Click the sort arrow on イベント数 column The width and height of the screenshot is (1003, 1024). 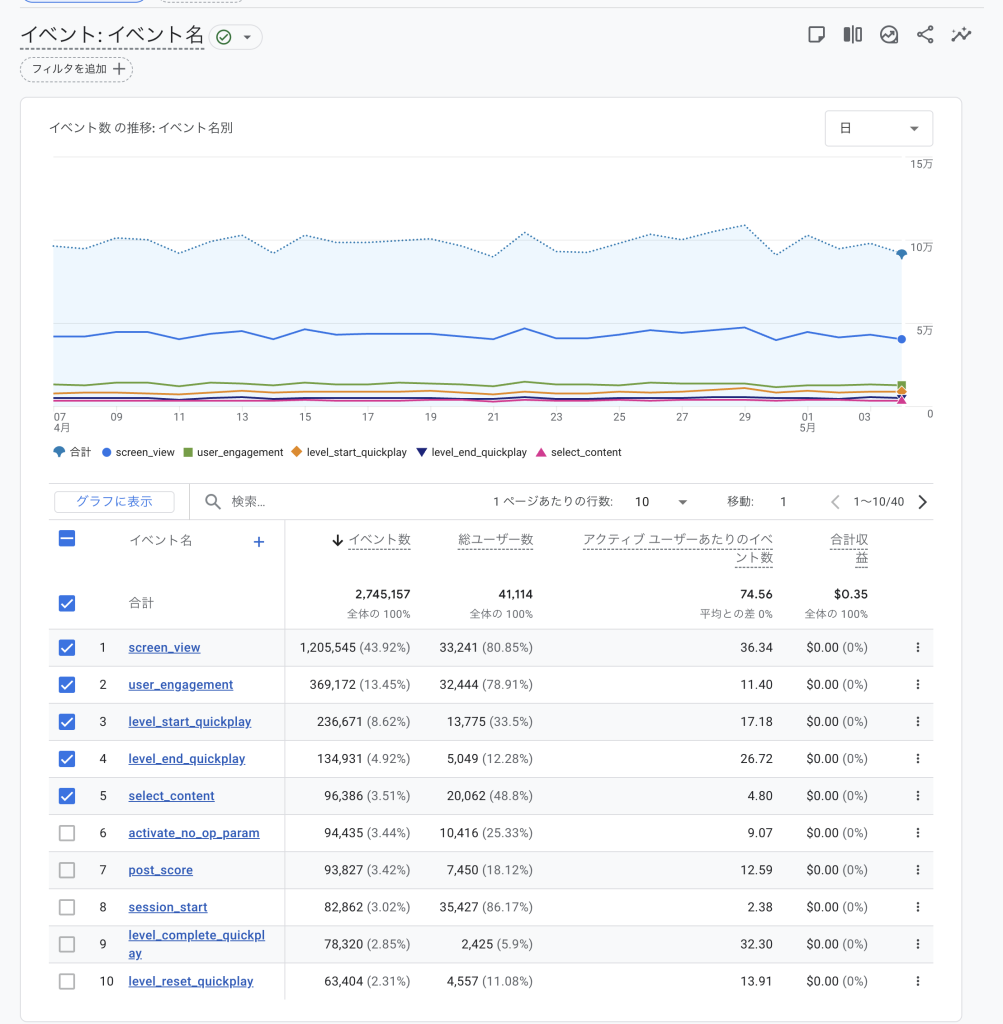(x=338, y=540)
